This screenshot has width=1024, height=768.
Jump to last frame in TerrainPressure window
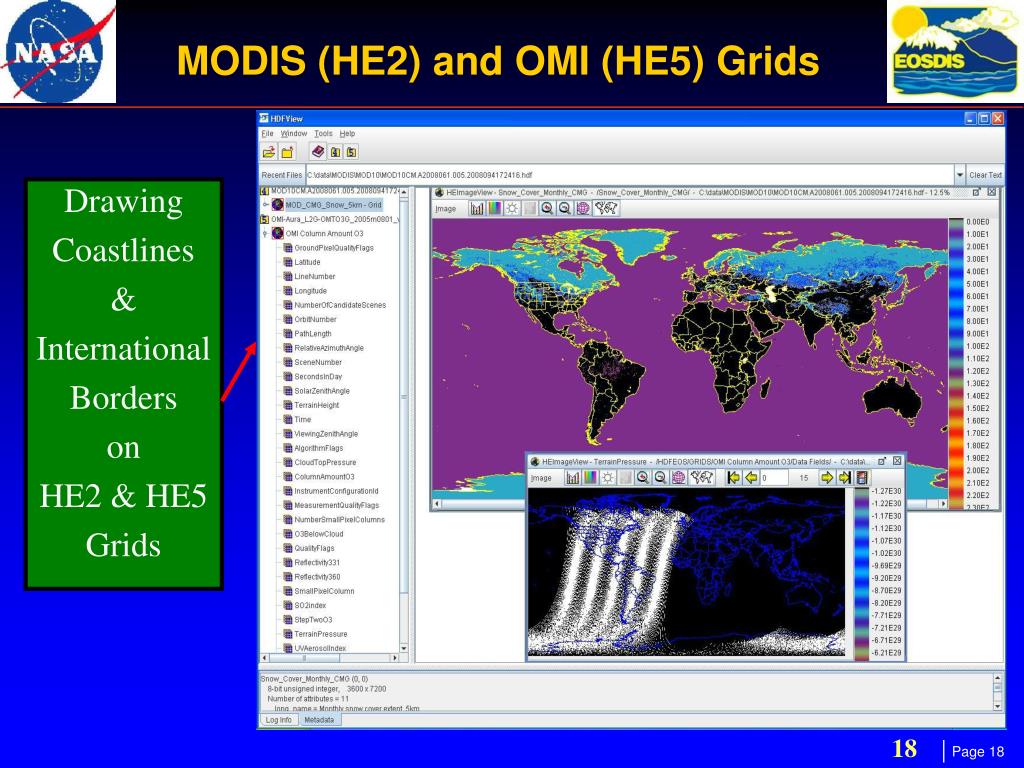844,478
